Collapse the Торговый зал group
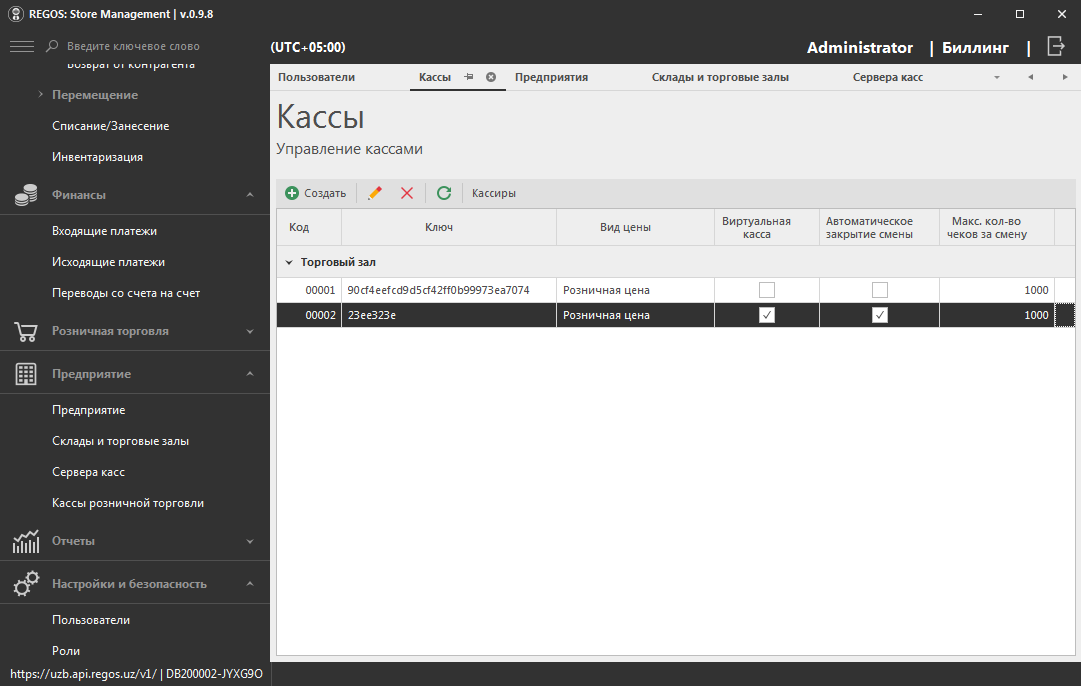Screen dimensions: 1081x686 [289, 263]
